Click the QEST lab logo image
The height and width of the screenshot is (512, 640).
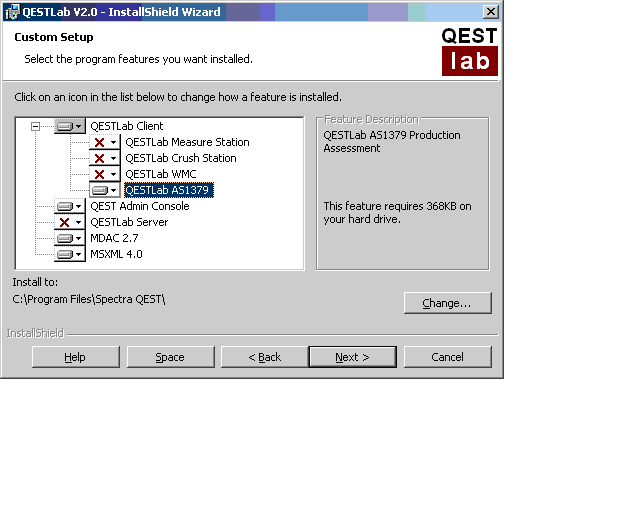click(469, 51)
